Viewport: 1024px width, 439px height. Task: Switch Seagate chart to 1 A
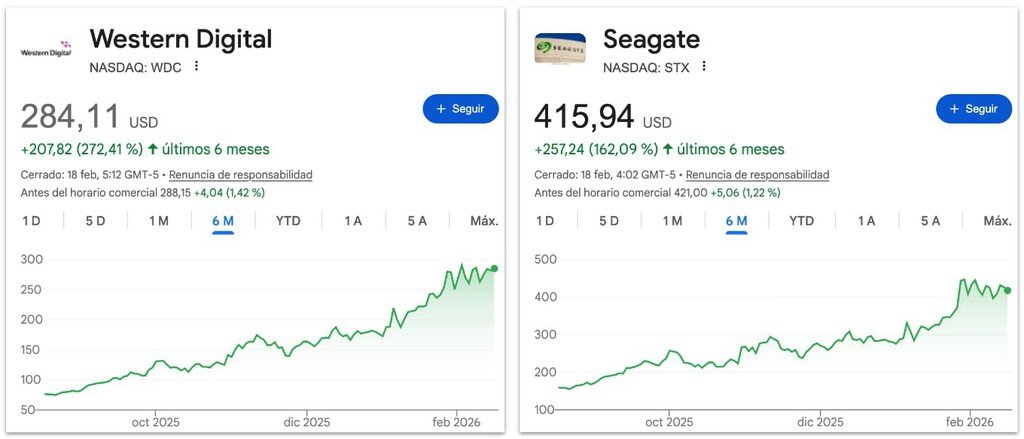(x=866, y=221)
